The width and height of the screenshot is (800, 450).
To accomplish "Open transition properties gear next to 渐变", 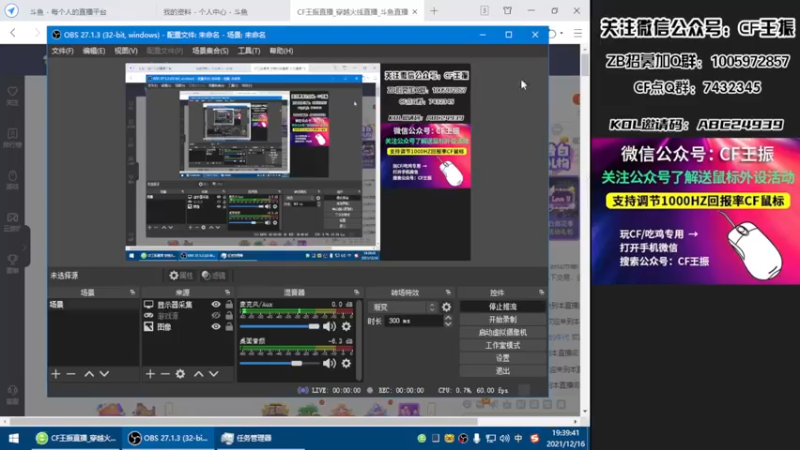I will point(446,307).
